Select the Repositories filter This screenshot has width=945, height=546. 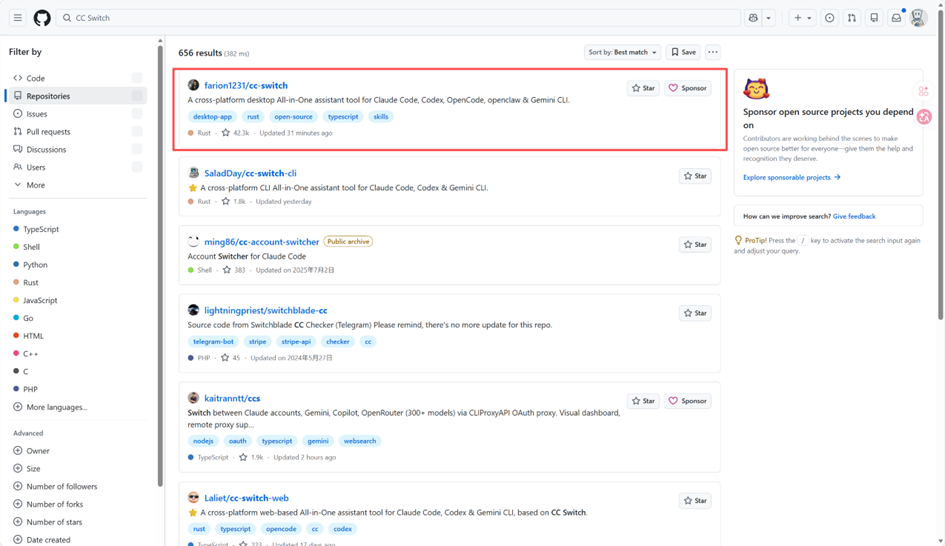pos(78,96)
